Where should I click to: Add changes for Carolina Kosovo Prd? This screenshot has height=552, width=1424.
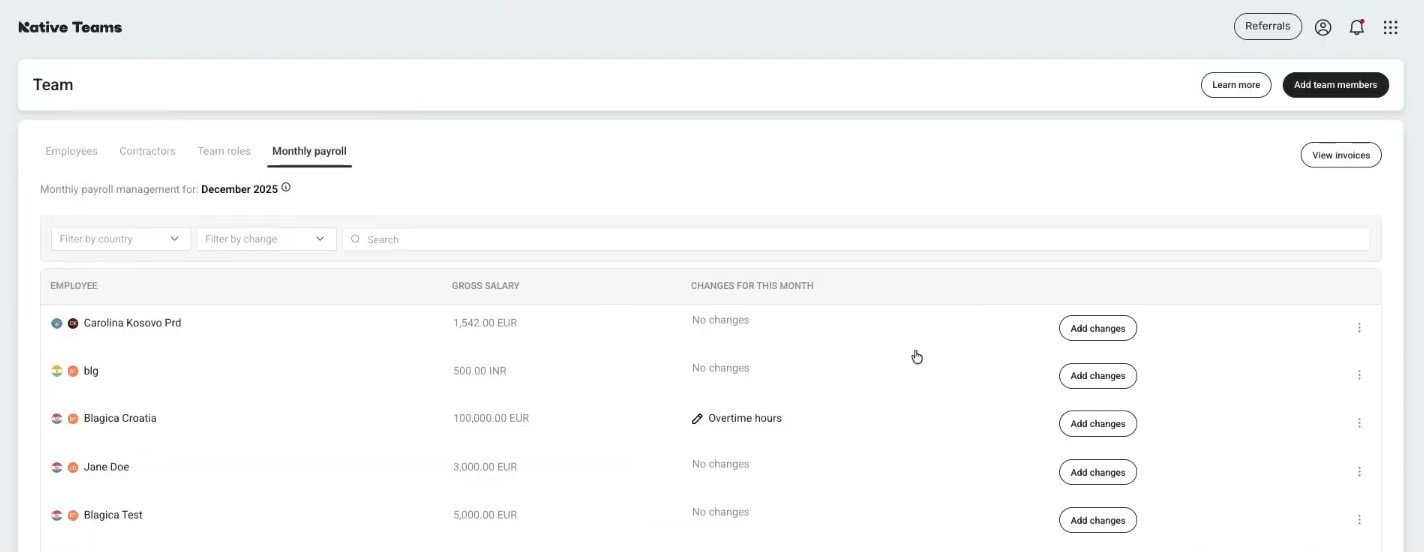pyautogui.click(x=1098, y=328)
